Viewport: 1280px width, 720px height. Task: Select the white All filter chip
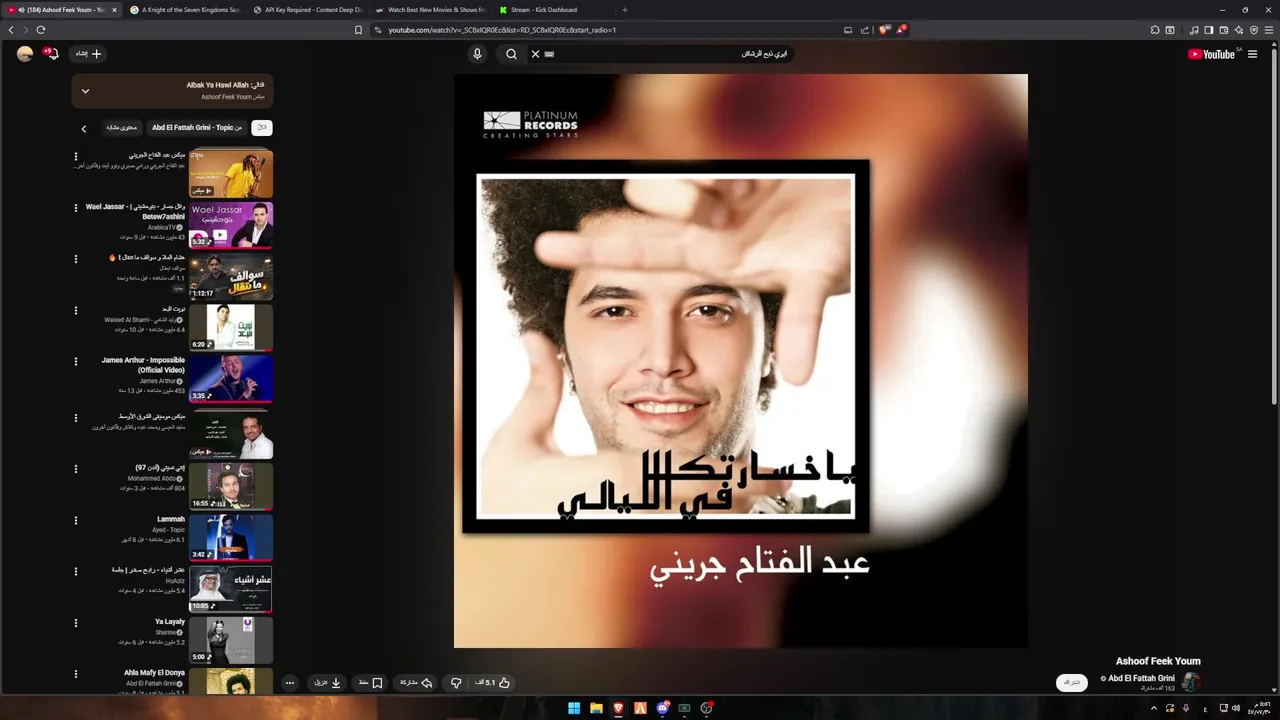coord(262,128)
